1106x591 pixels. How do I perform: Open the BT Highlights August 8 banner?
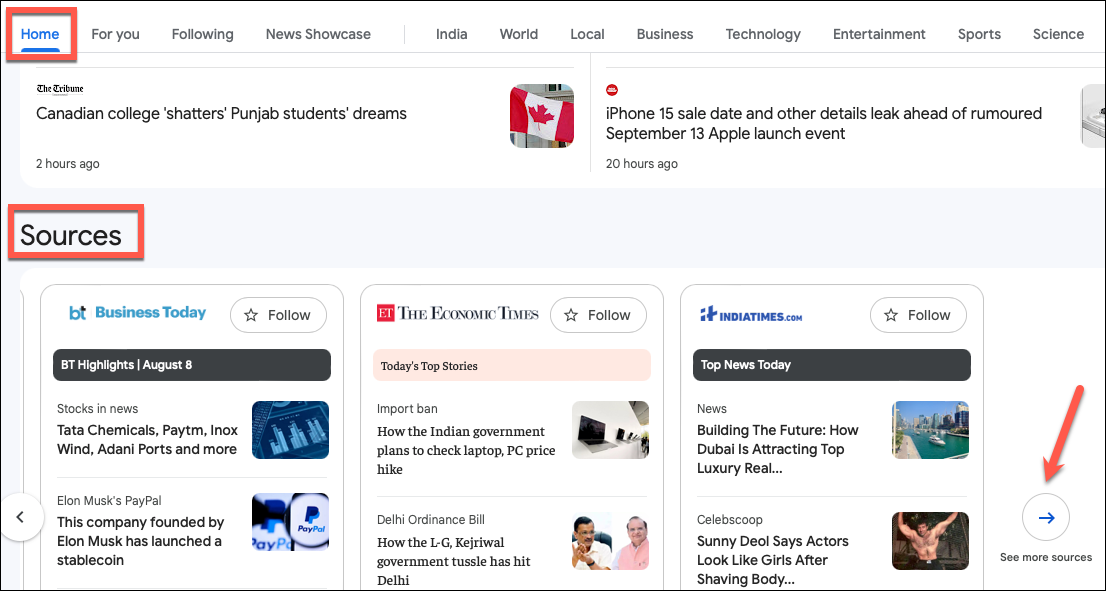[x=192, y=365]
